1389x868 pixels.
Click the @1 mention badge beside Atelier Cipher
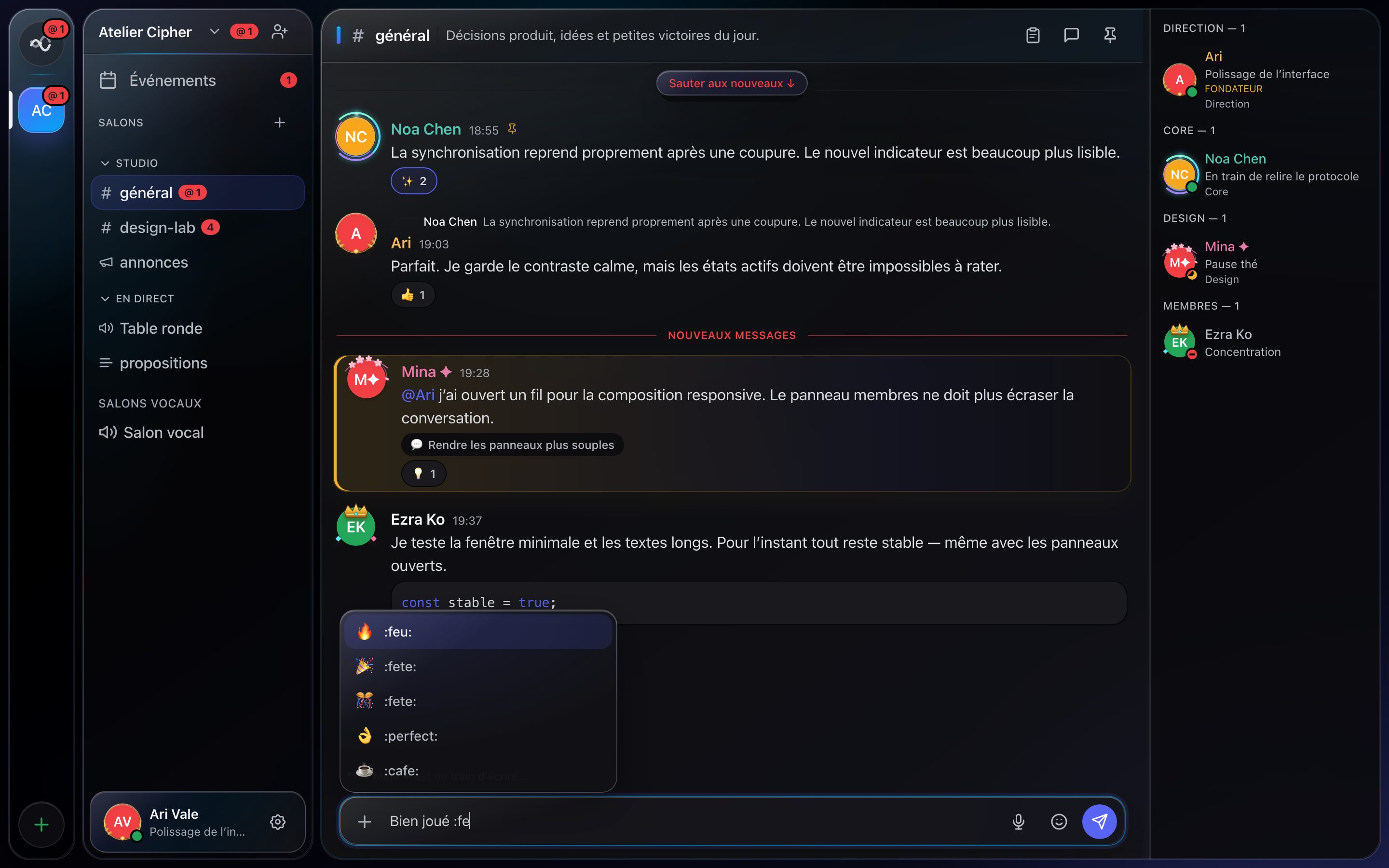(x=244, y=31)
